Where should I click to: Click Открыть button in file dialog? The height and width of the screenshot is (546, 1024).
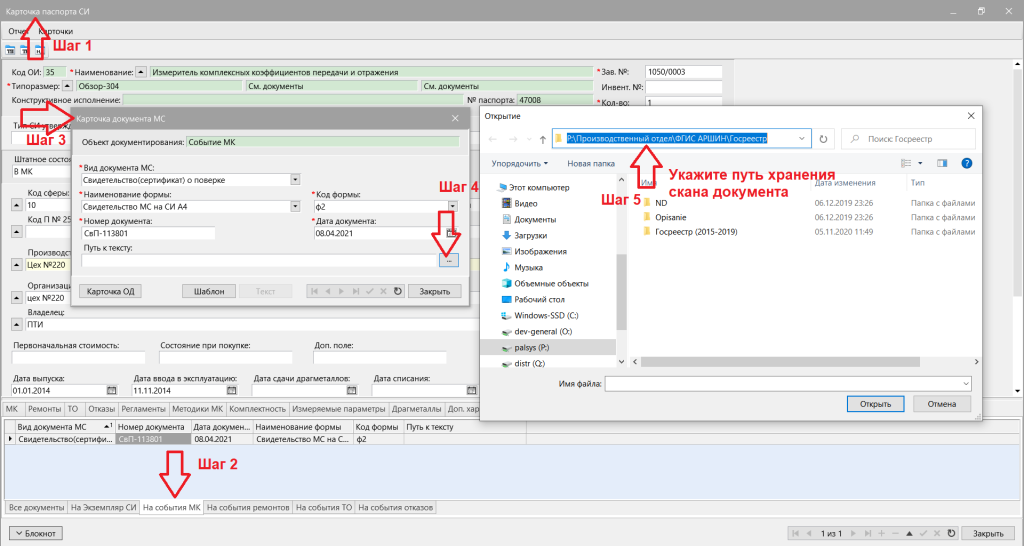[x=875, y=404]
